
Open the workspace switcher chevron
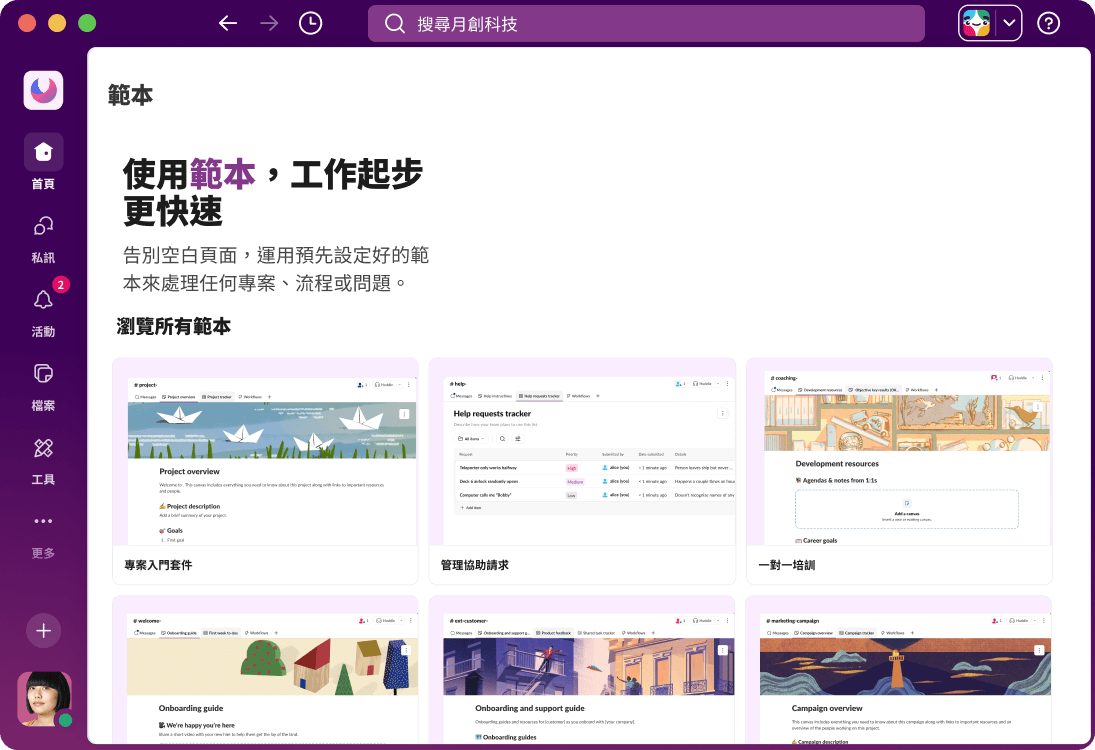1008,22
